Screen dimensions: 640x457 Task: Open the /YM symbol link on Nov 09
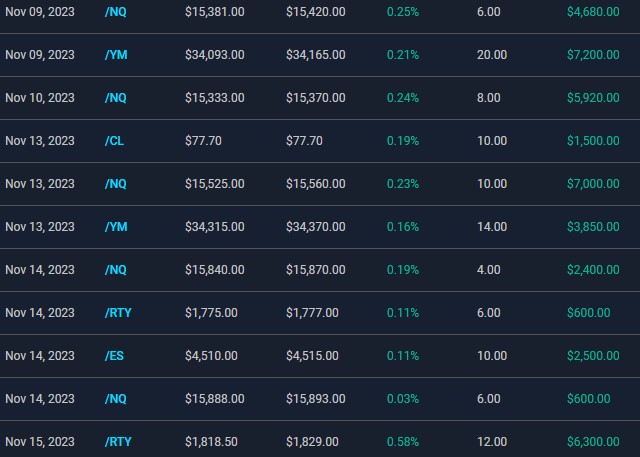(116, 55)
